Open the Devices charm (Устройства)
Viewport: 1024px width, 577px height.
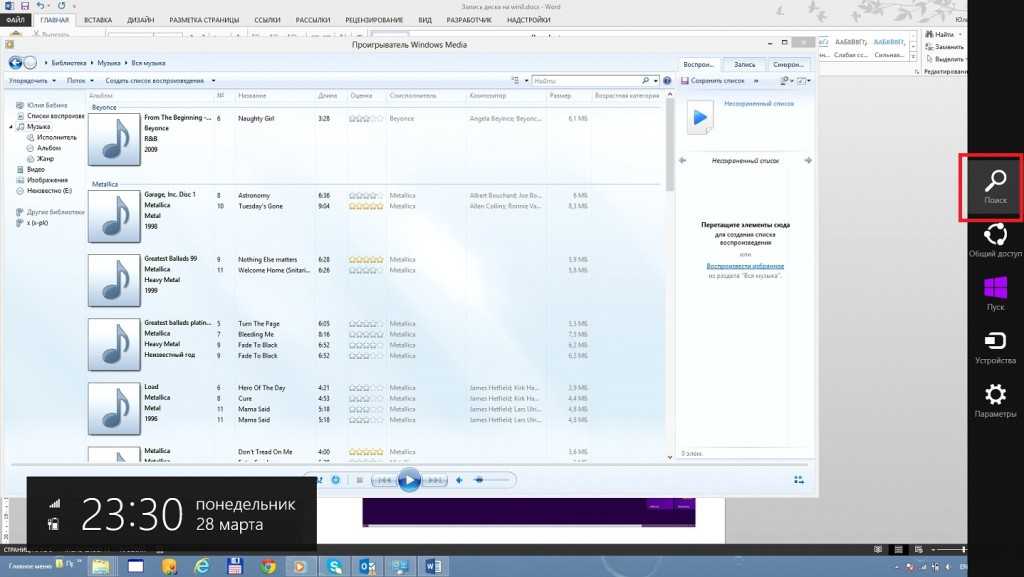pos(995,347)
